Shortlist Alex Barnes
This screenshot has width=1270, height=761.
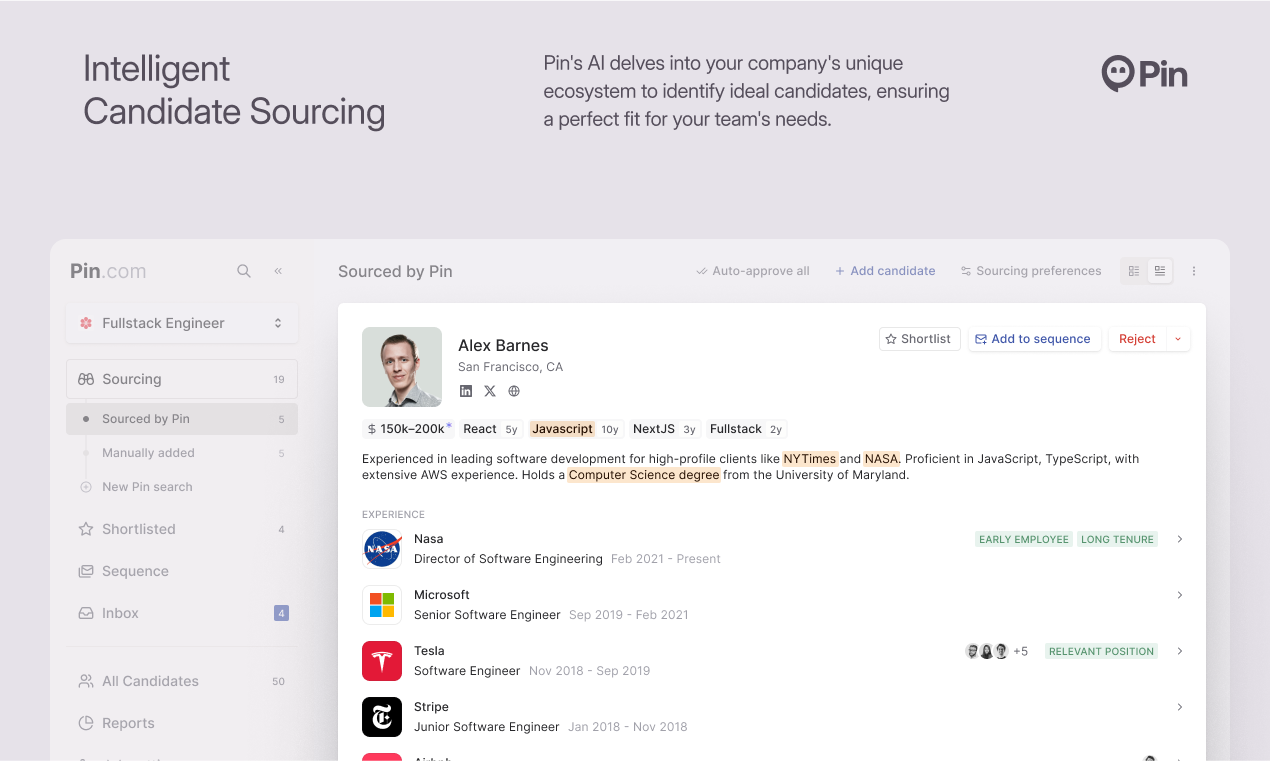[x=920, y=339]
